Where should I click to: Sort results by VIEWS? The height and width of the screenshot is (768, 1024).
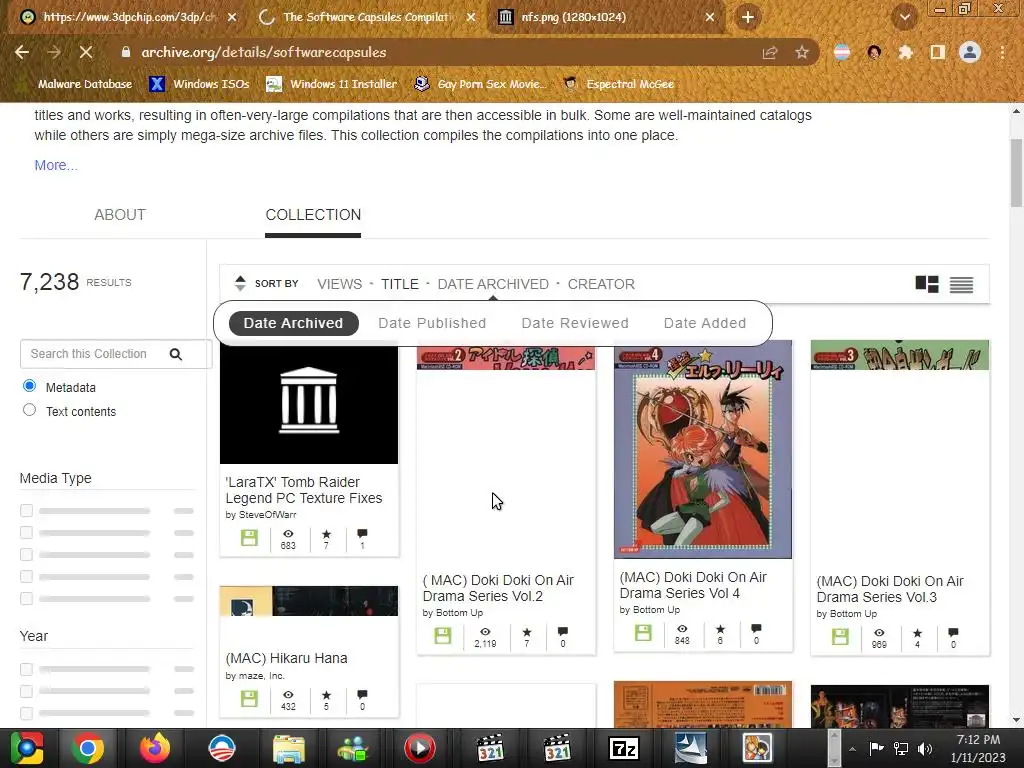[x=340, y=284]
